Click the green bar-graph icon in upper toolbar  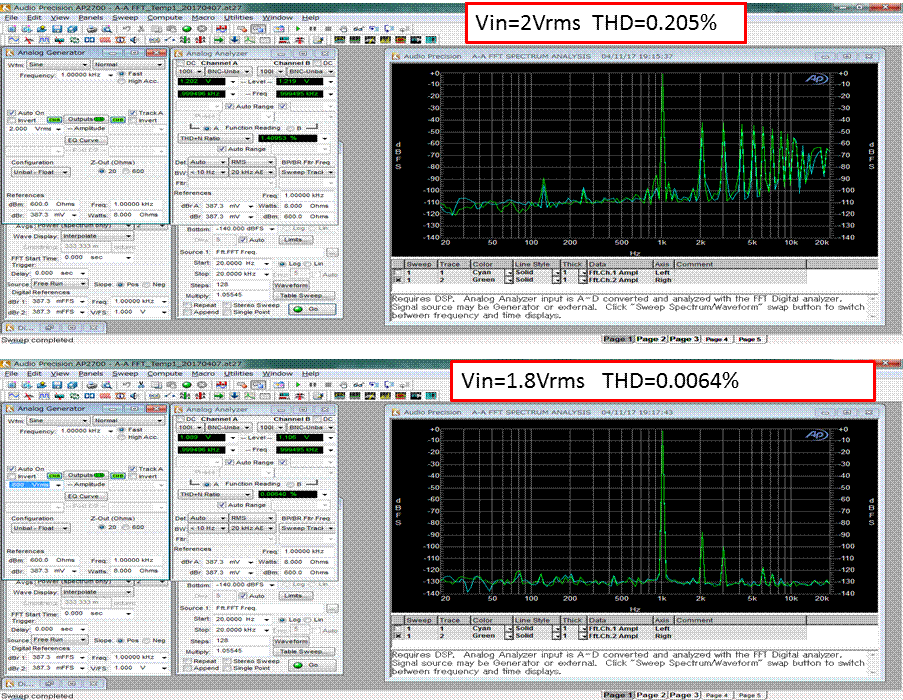point(185,40)
